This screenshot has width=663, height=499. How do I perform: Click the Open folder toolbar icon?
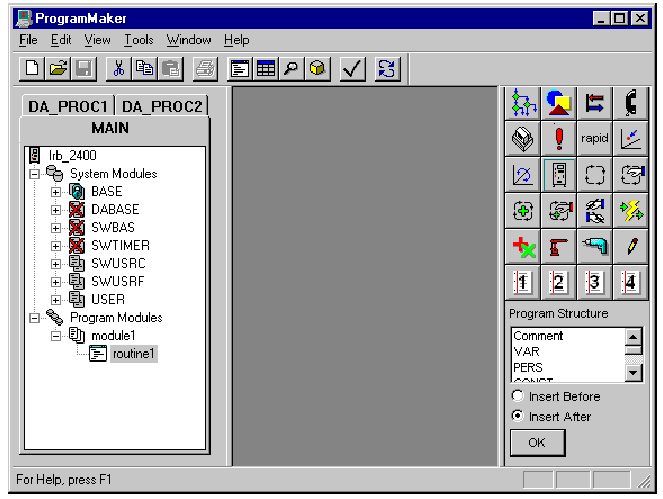pos(58,69)
